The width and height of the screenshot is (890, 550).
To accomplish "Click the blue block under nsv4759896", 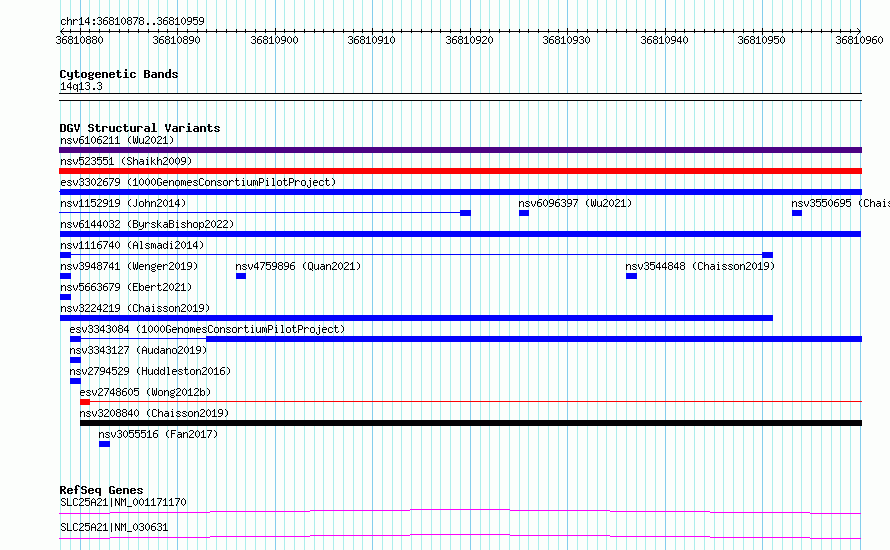I will (x=241, y=276).
